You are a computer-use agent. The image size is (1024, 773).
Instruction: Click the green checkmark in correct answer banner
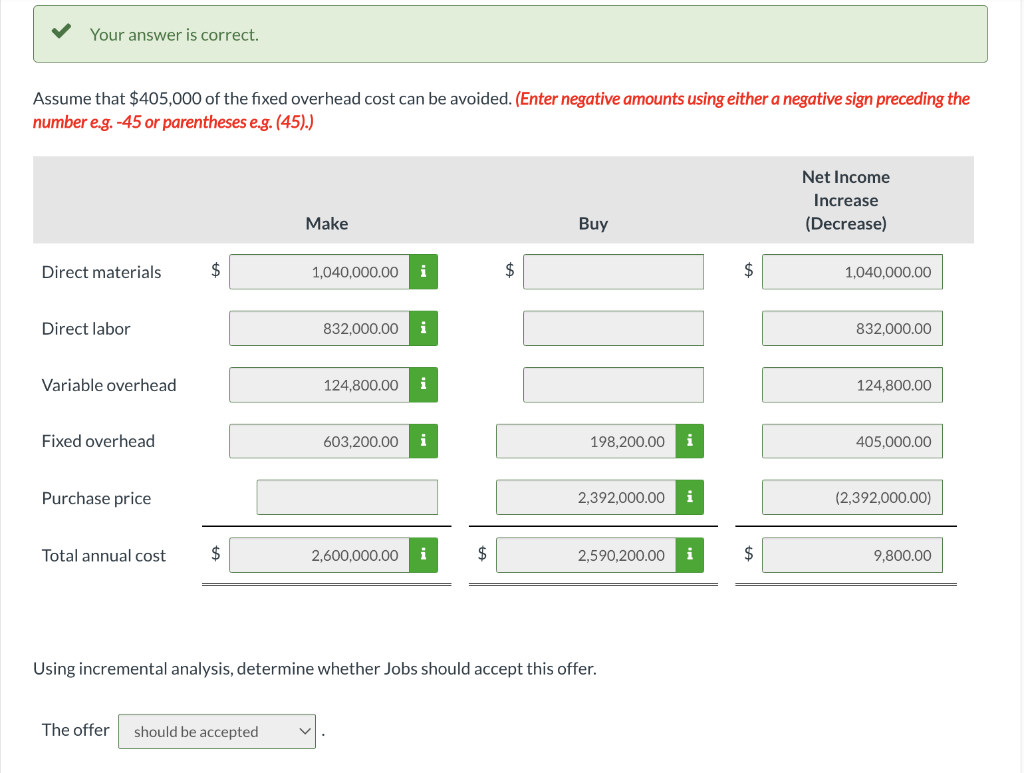point(61,31)
